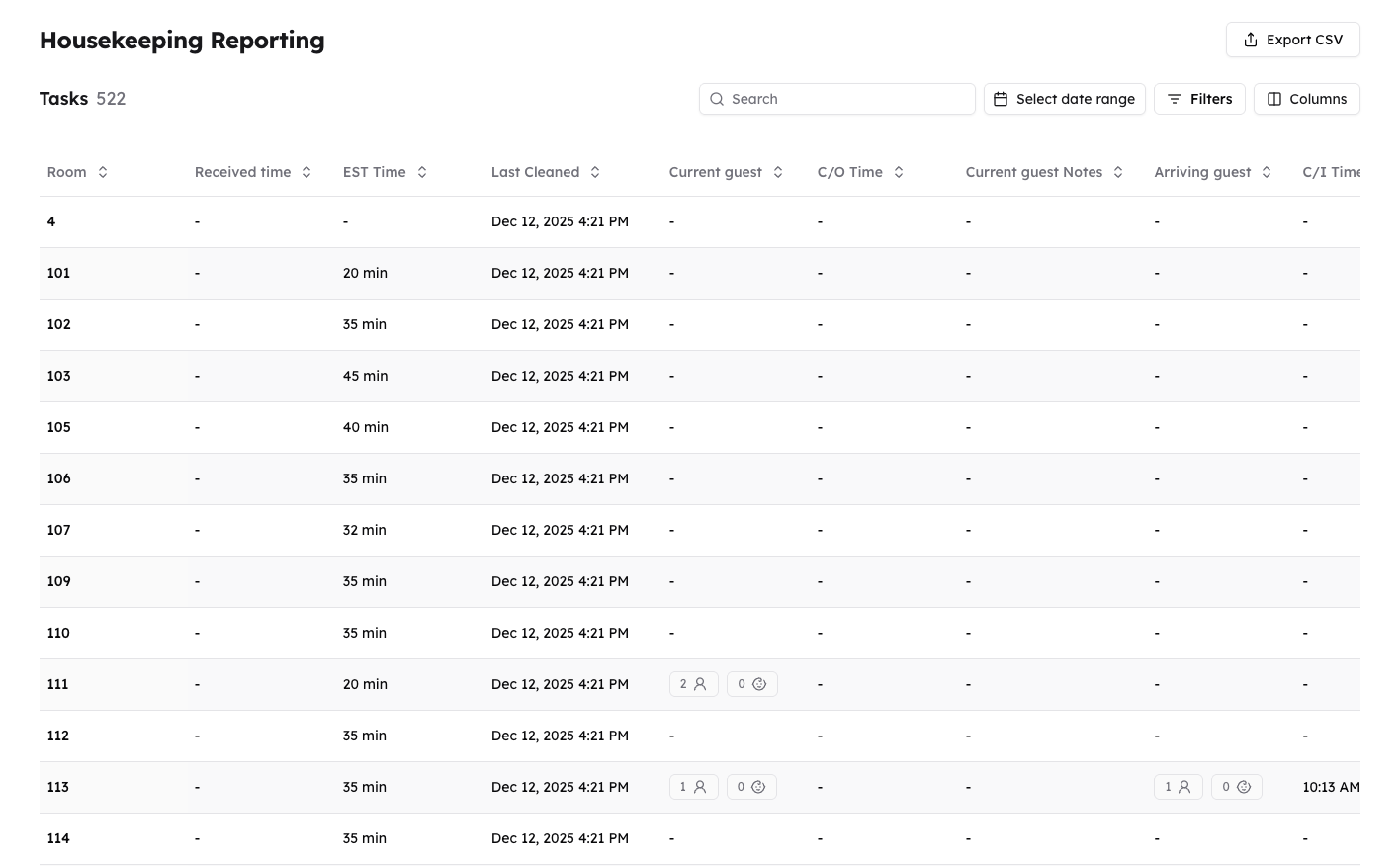
Task: Select the C/O Time column header
Action: (x=849, y=171)
